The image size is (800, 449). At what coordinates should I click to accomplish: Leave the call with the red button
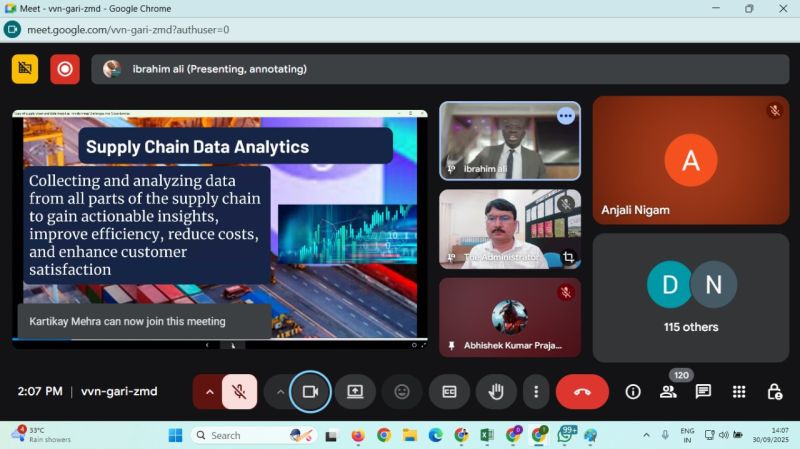point(582,392)
